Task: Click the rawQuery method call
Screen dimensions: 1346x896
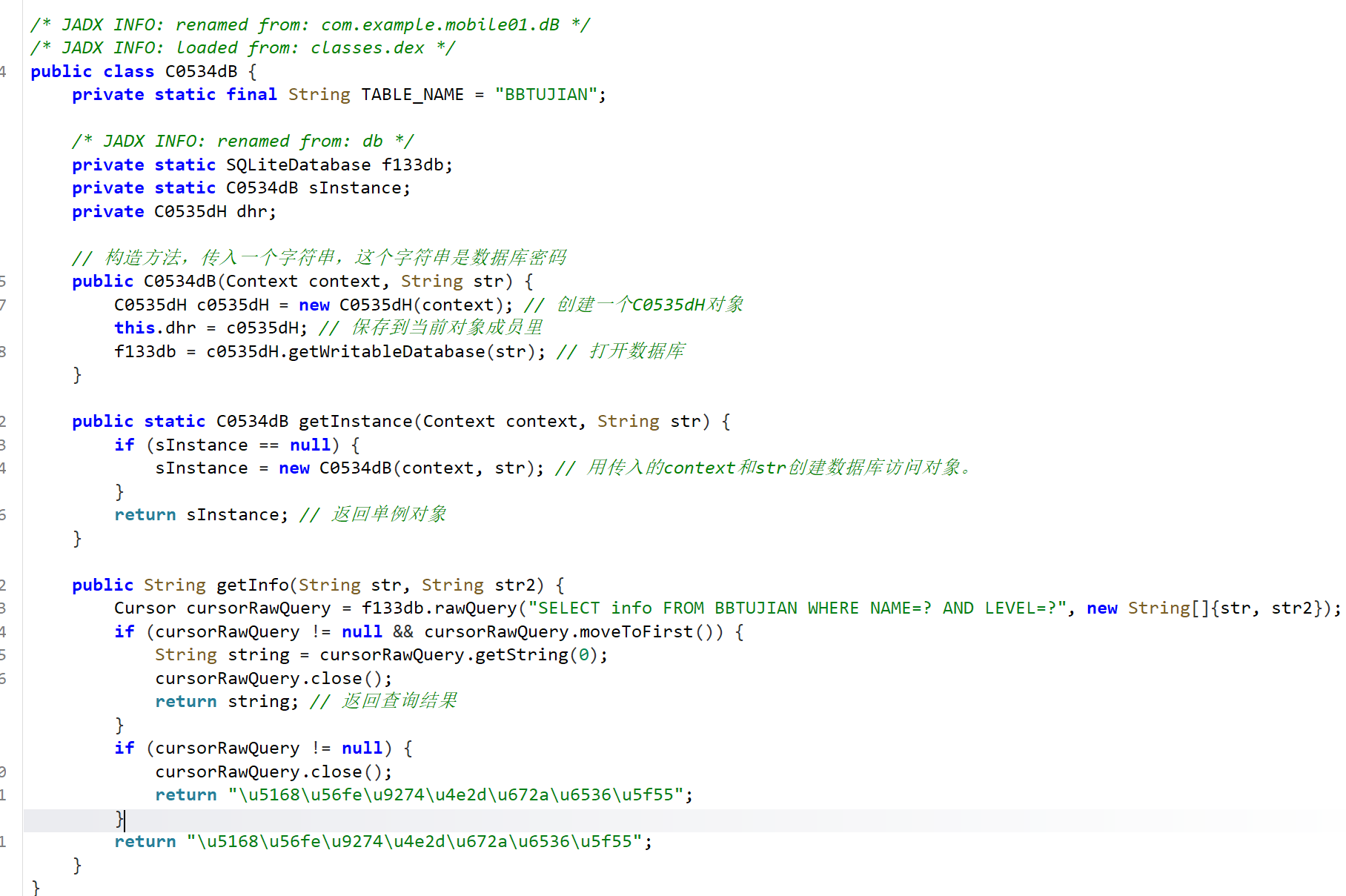Action: [x=475, y=608]
